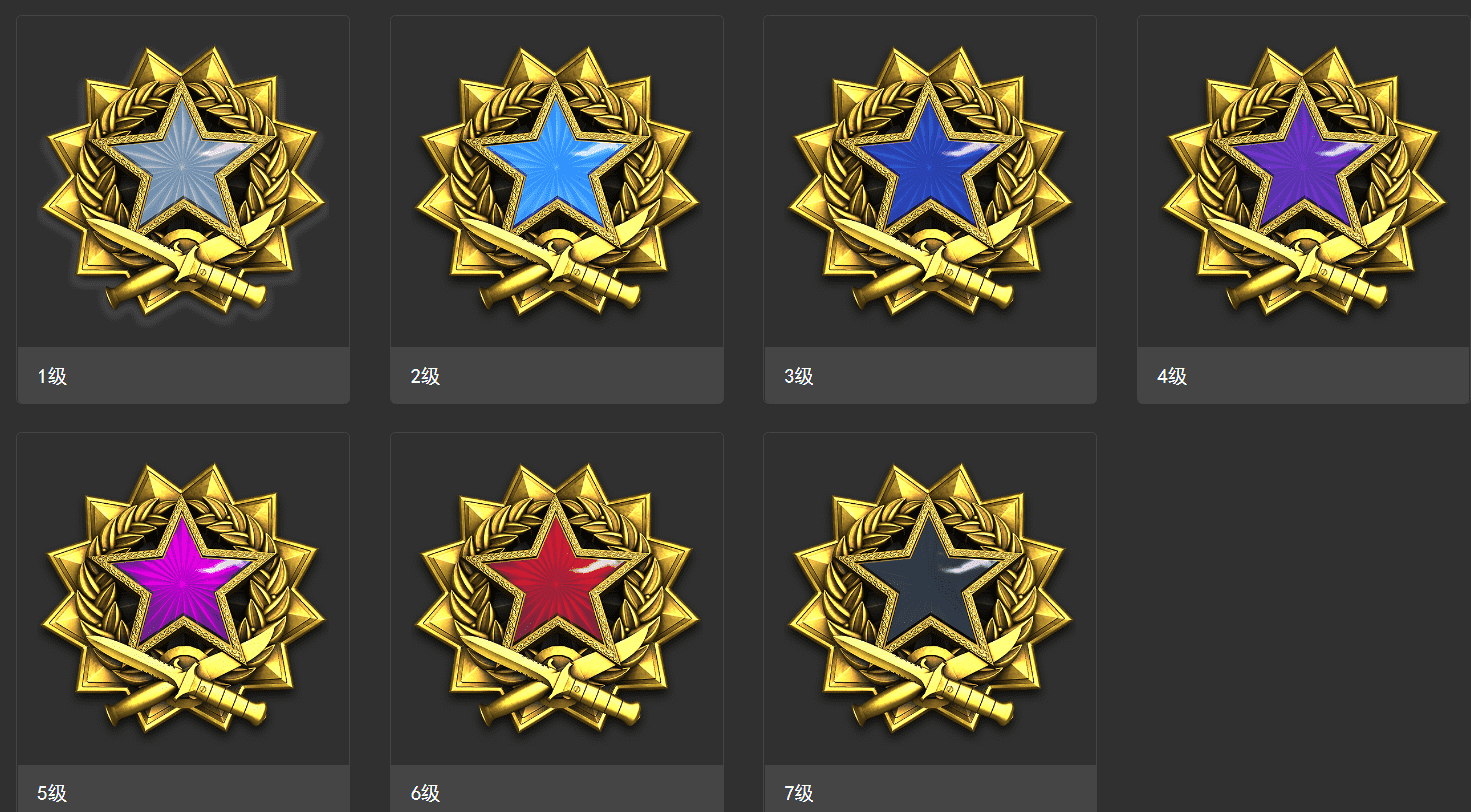Select the magenta star level 5 medal
1471x812 pixels.
tap(183, 598)
